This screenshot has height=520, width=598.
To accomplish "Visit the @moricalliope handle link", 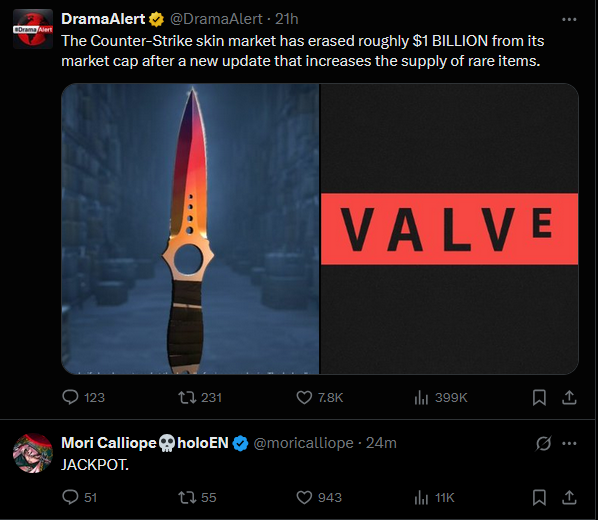I will click(304, 443).
